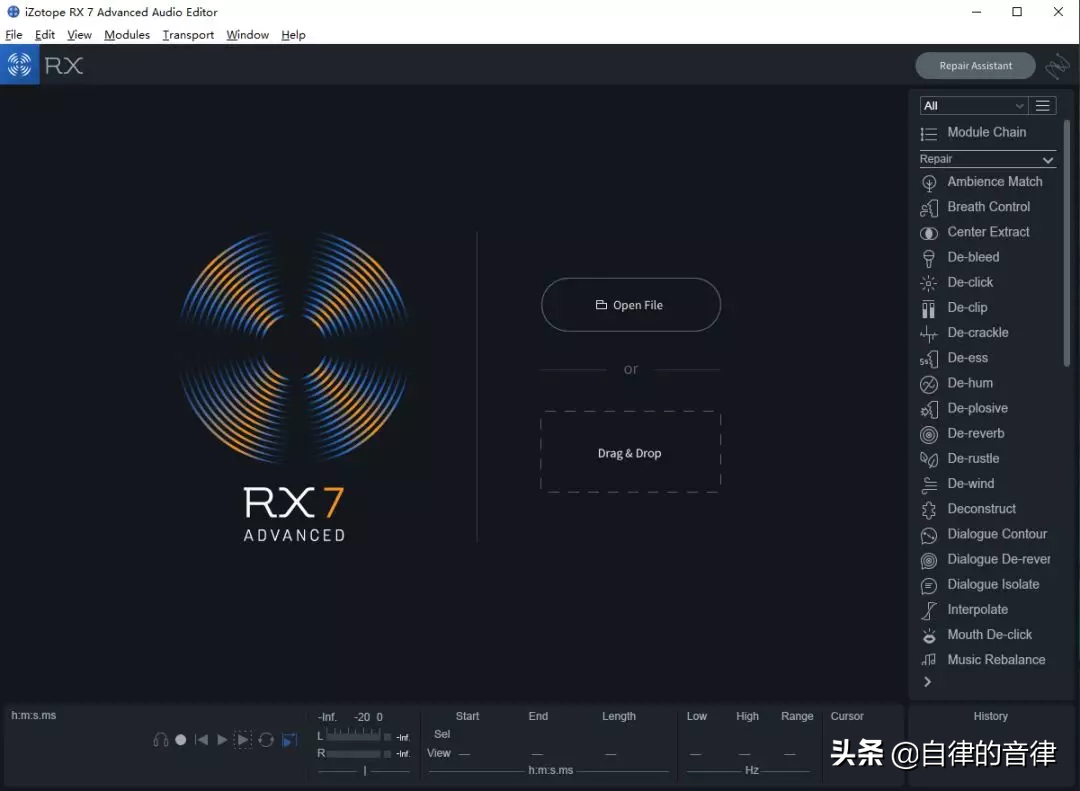This screenshot has height=791, width=1080.
Task: Open the Music Rebalance icon
Action: pyautogui.click(x=928, y=660)
